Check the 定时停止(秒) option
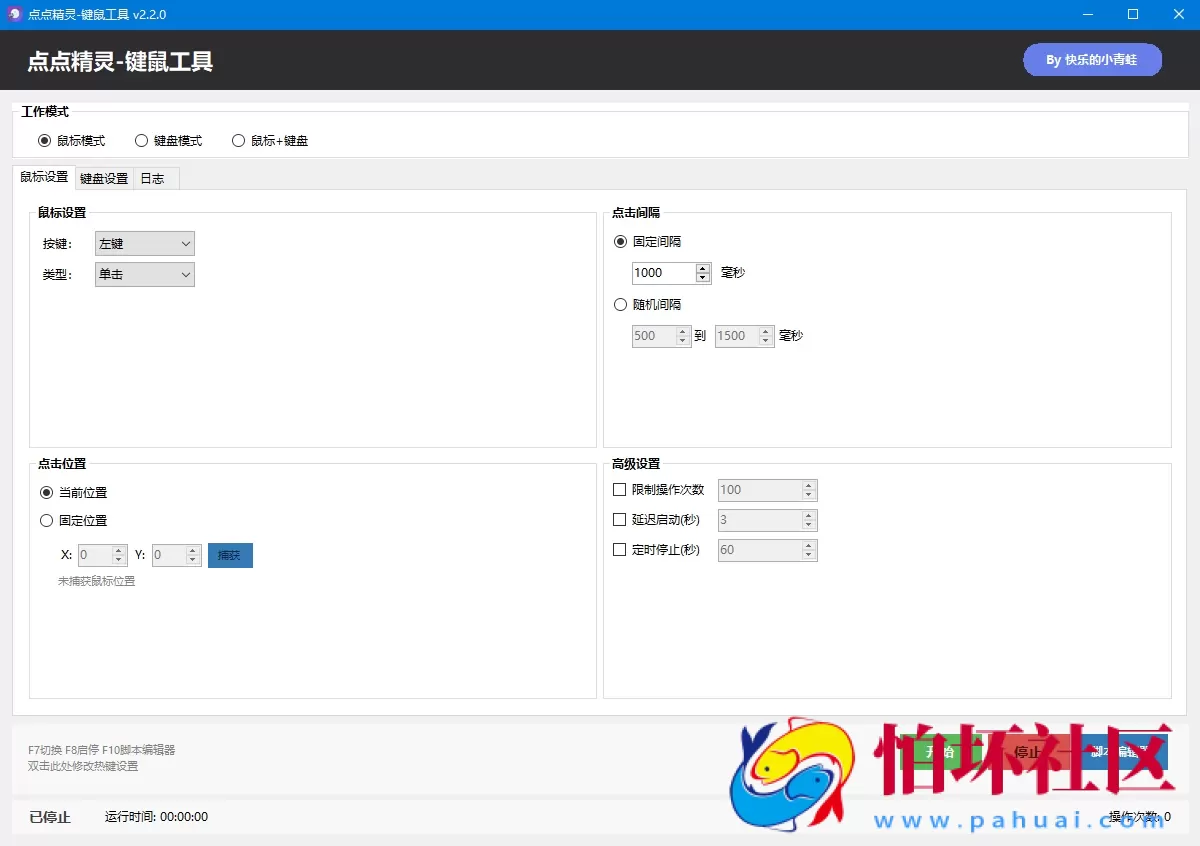Viewport: 1200px width, 846px height. pyautogui.click(x=619, y=550)
